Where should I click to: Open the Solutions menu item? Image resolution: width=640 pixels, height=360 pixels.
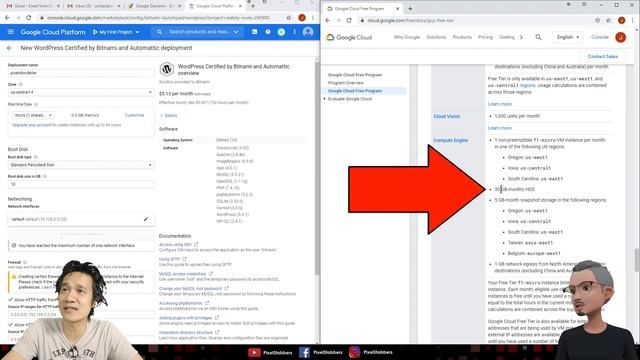coord(436,37)
